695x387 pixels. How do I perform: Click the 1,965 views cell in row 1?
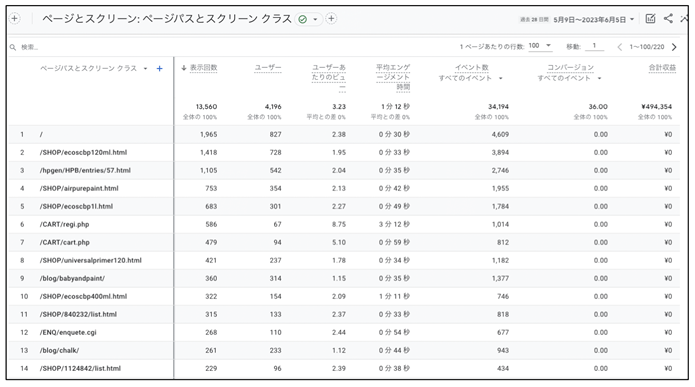pos(208,134)
